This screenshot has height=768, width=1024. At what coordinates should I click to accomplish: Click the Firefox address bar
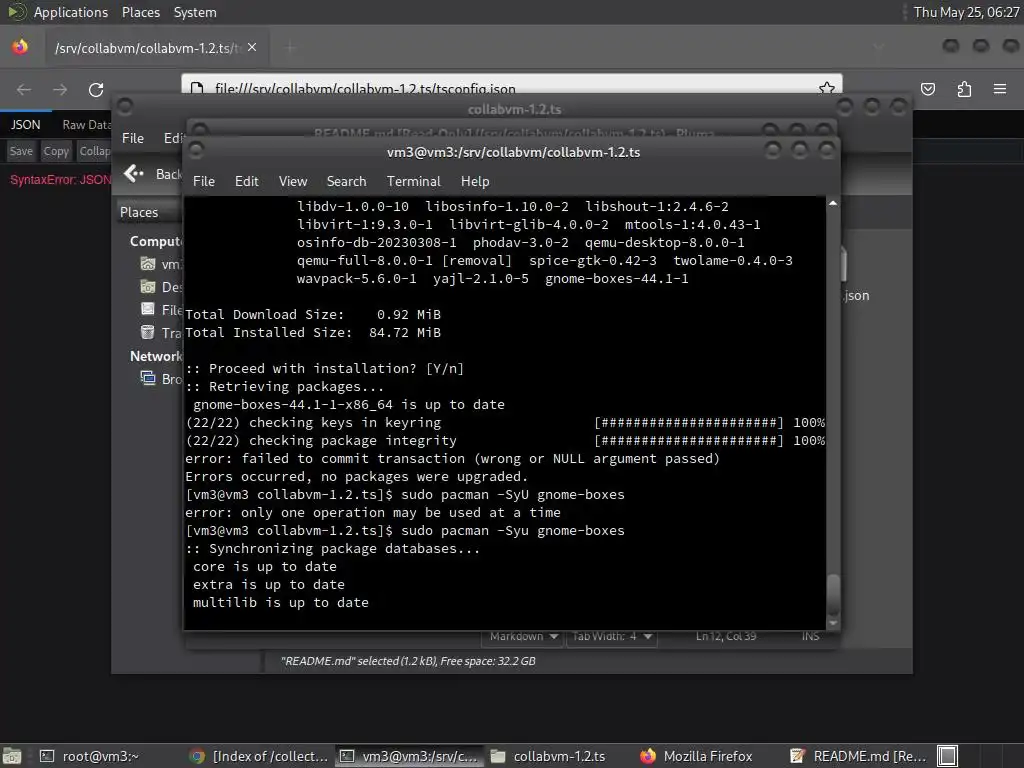[x=511, y=86]
